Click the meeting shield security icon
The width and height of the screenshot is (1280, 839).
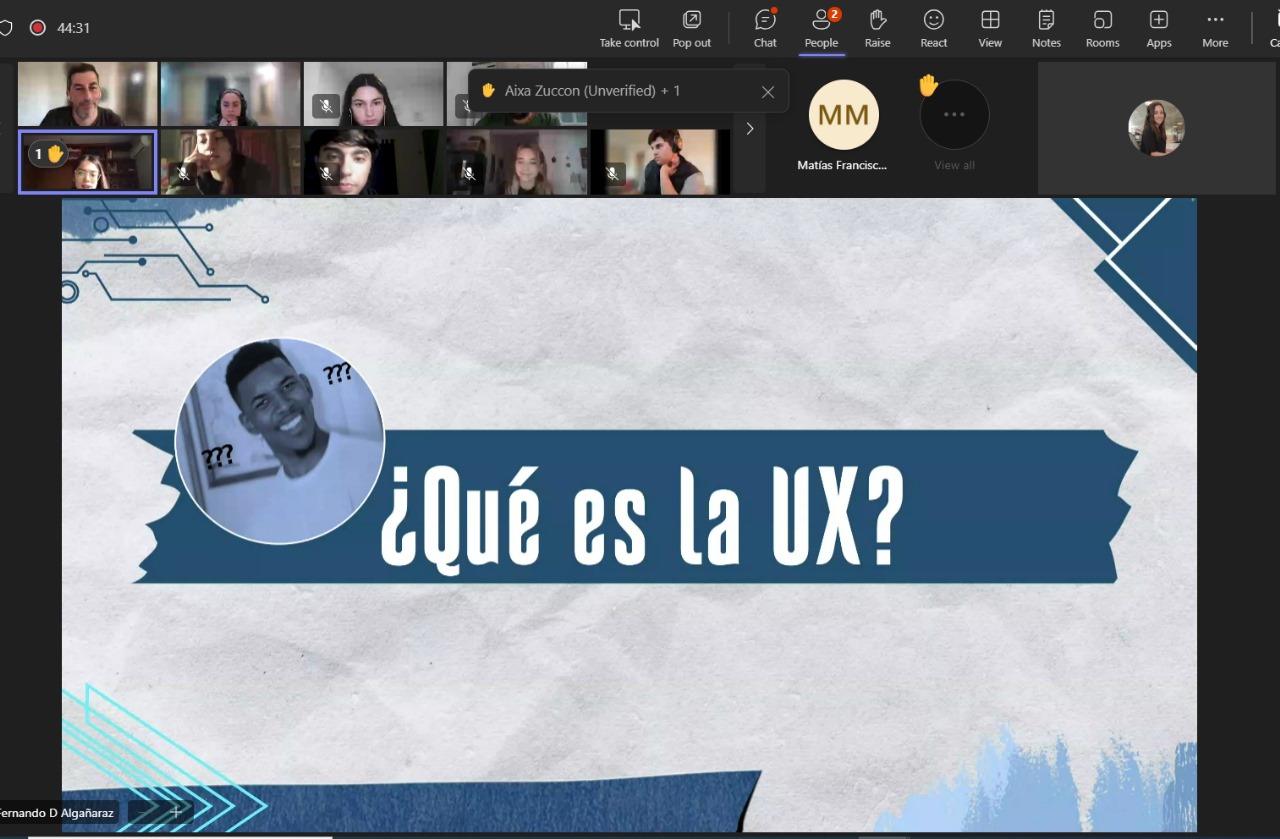(x=5, y=28)
